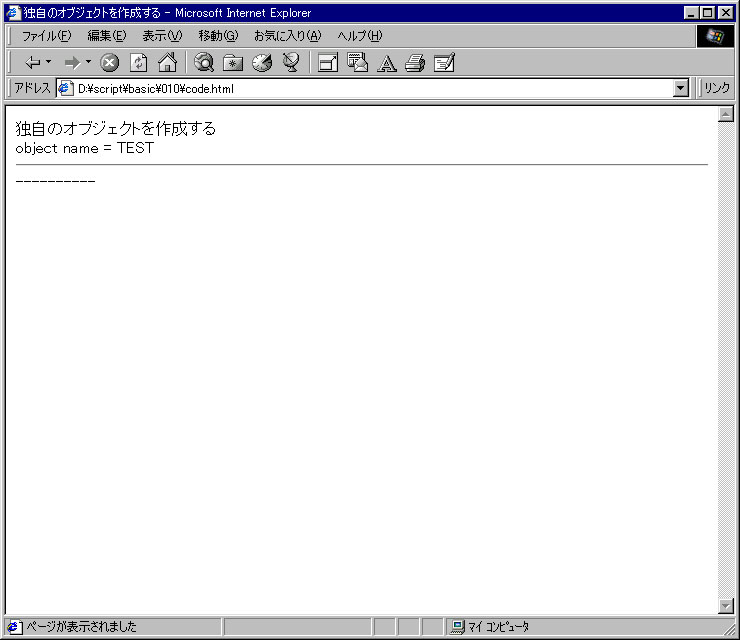Click the IE icon in title bar

(13, 13)
